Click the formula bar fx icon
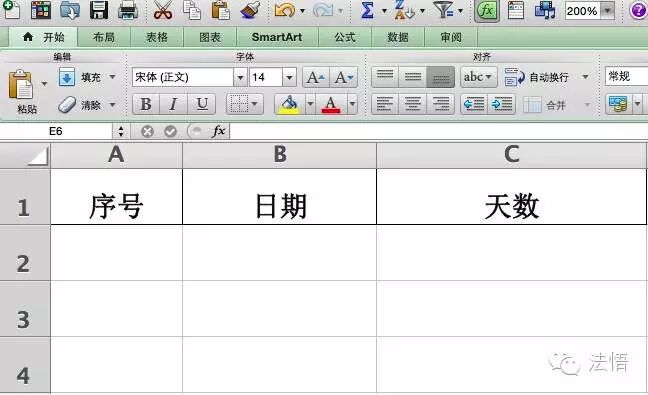This screenshot has width=648, height=395. click(219, 131)
